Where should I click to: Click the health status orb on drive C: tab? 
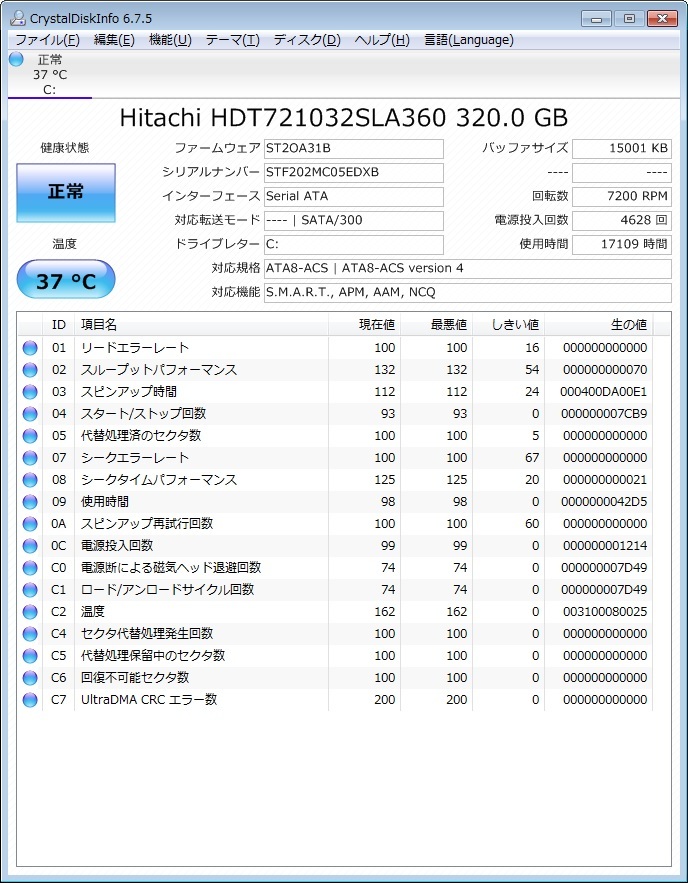16,61
